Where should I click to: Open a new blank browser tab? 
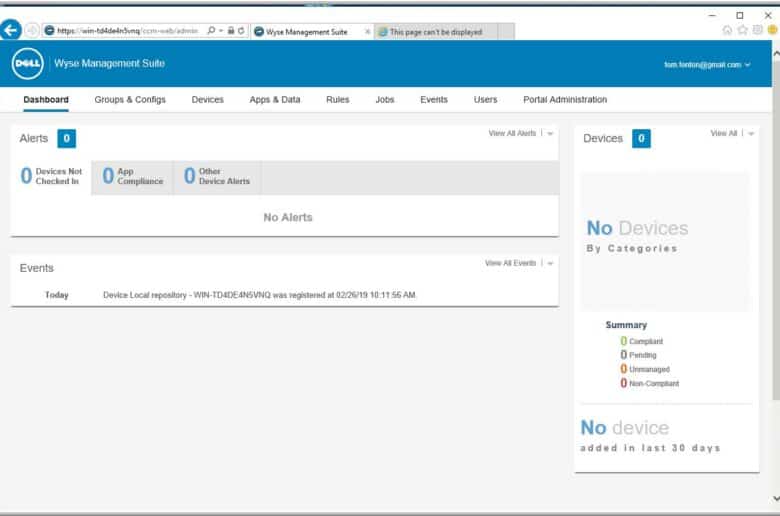point(506,32)
